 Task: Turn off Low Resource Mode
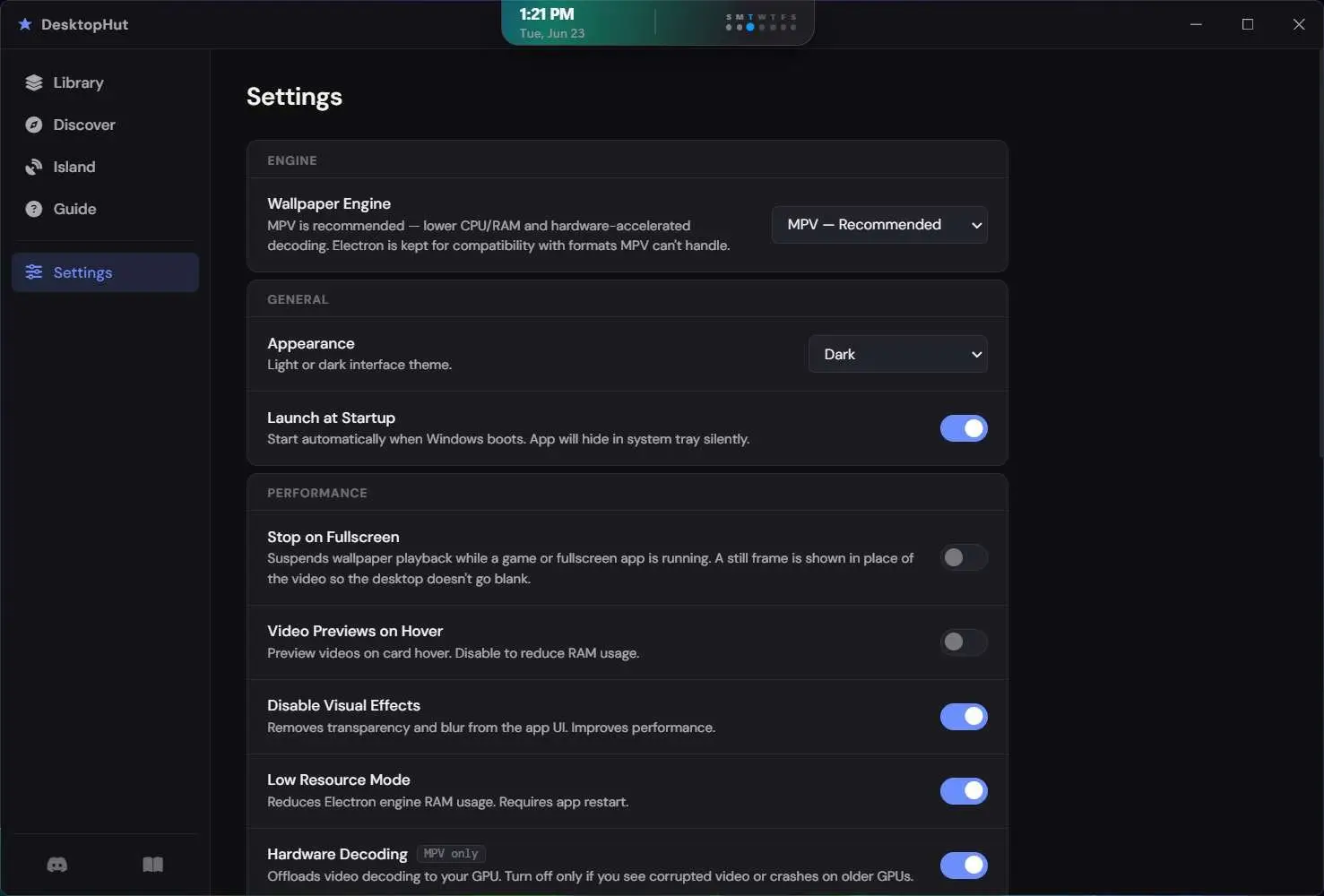964,791
